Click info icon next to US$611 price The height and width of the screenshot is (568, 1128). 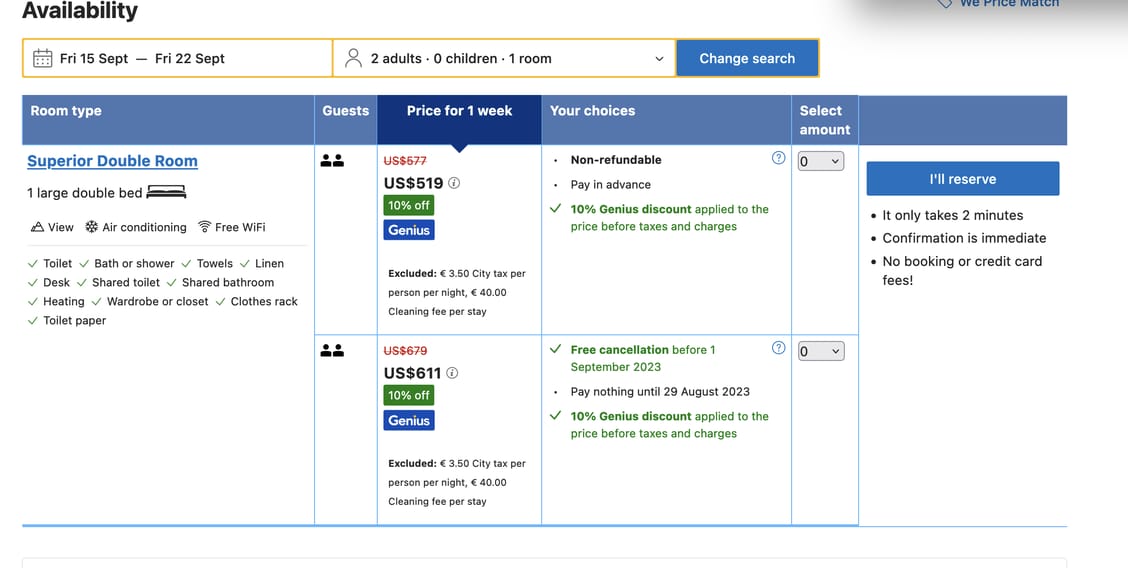tap(452, 373)
